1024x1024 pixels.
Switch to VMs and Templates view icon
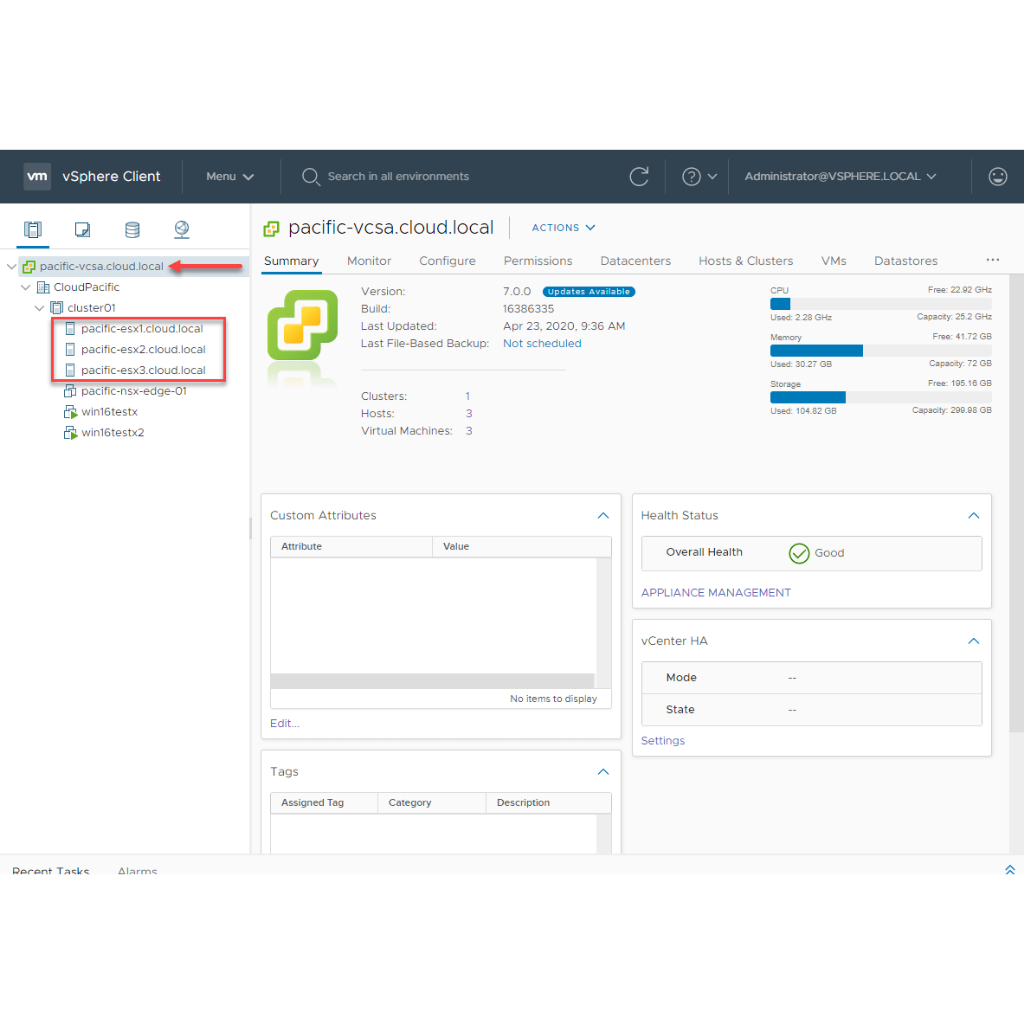coord(83,229)
